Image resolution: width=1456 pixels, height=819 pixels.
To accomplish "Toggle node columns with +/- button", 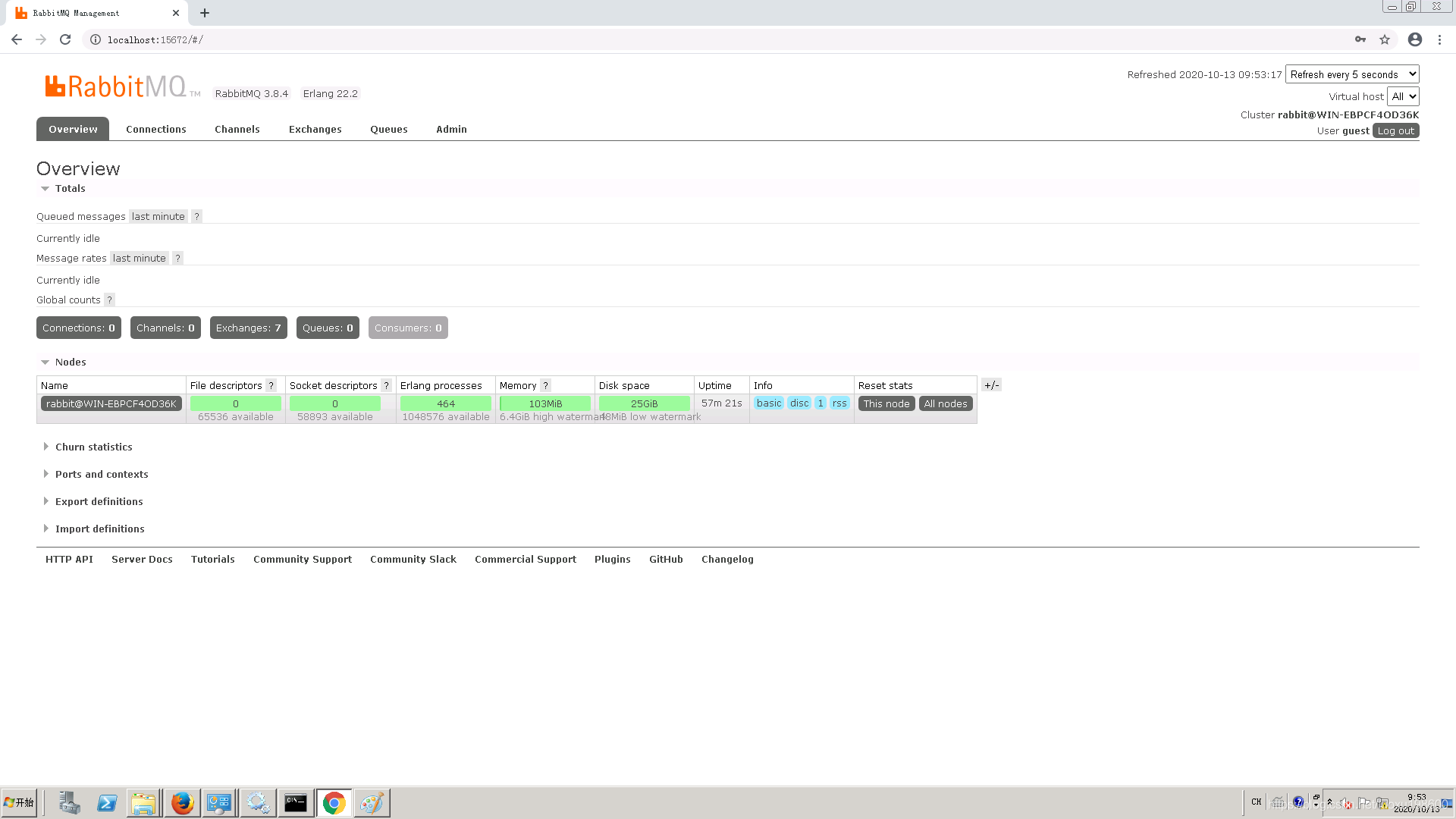I will point(991,385).
